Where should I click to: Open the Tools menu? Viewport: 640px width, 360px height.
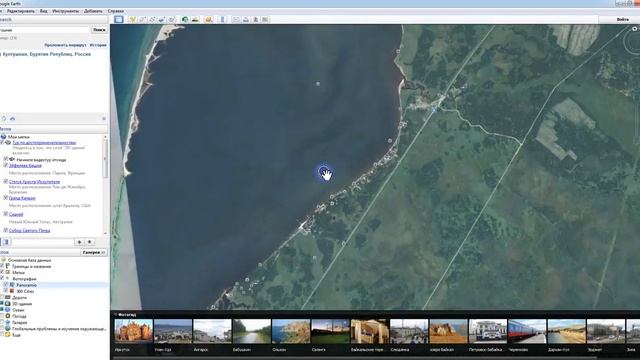click(x=65, y=11)
